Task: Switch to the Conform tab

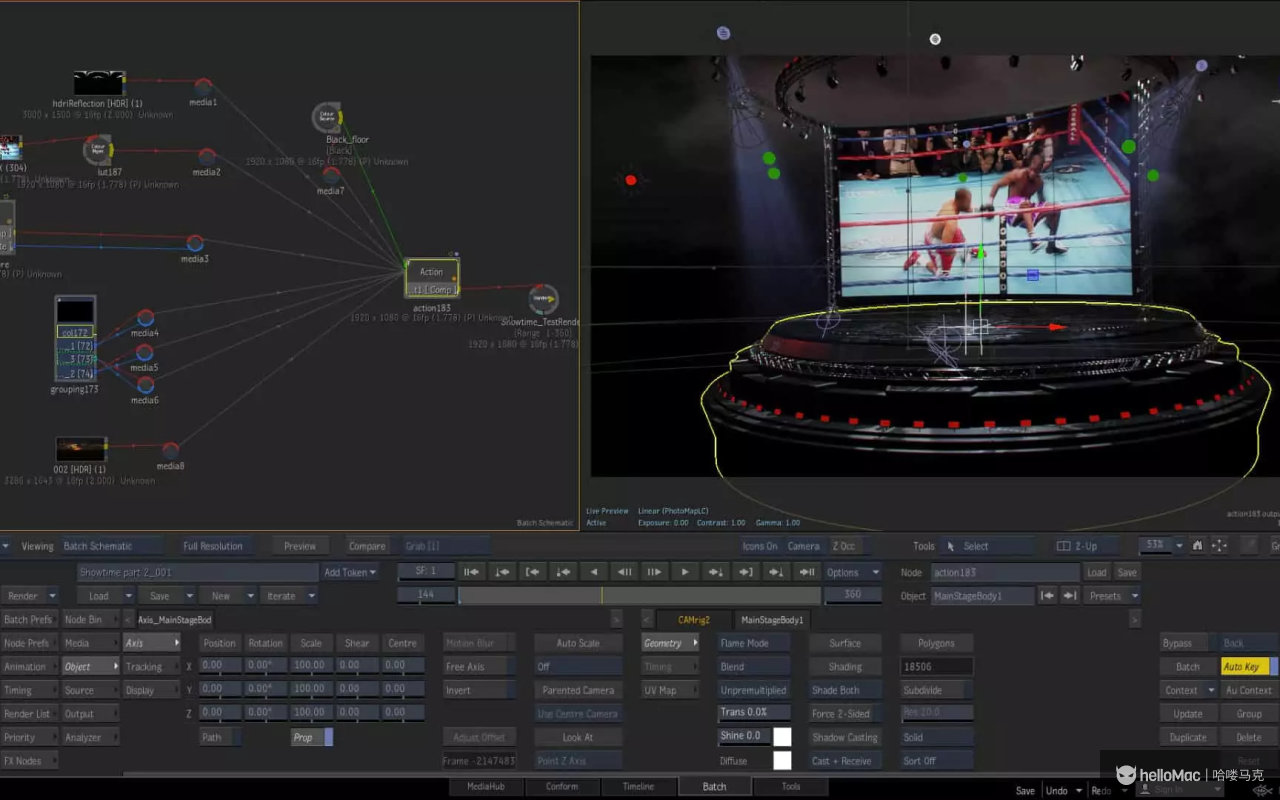Action: click(562, 786)
